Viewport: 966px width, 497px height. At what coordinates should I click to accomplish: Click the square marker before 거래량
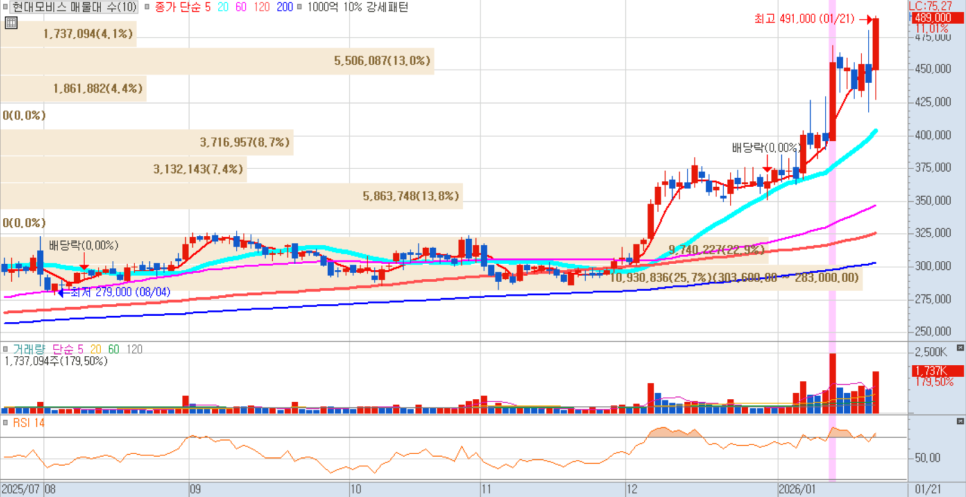pyautogui.click(x=6, y=349)
